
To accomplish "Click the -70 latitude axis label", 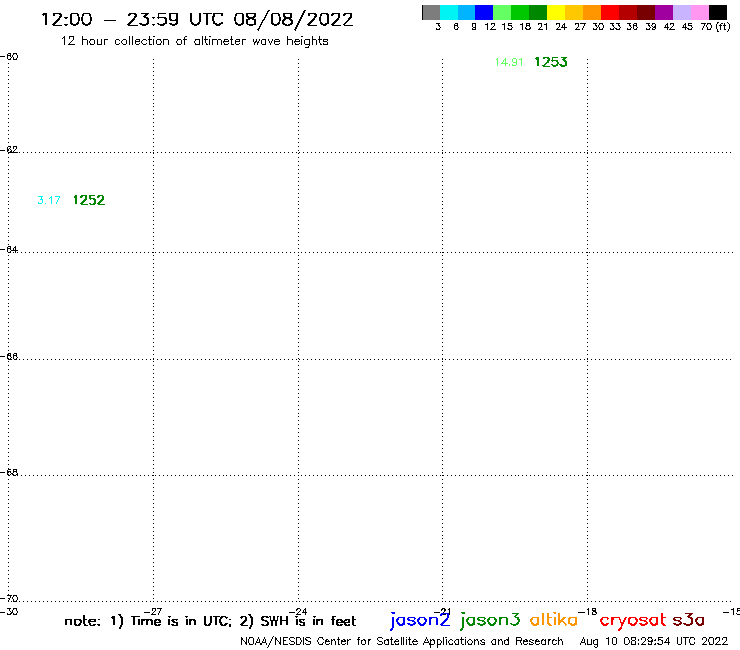I will (9, 599).
